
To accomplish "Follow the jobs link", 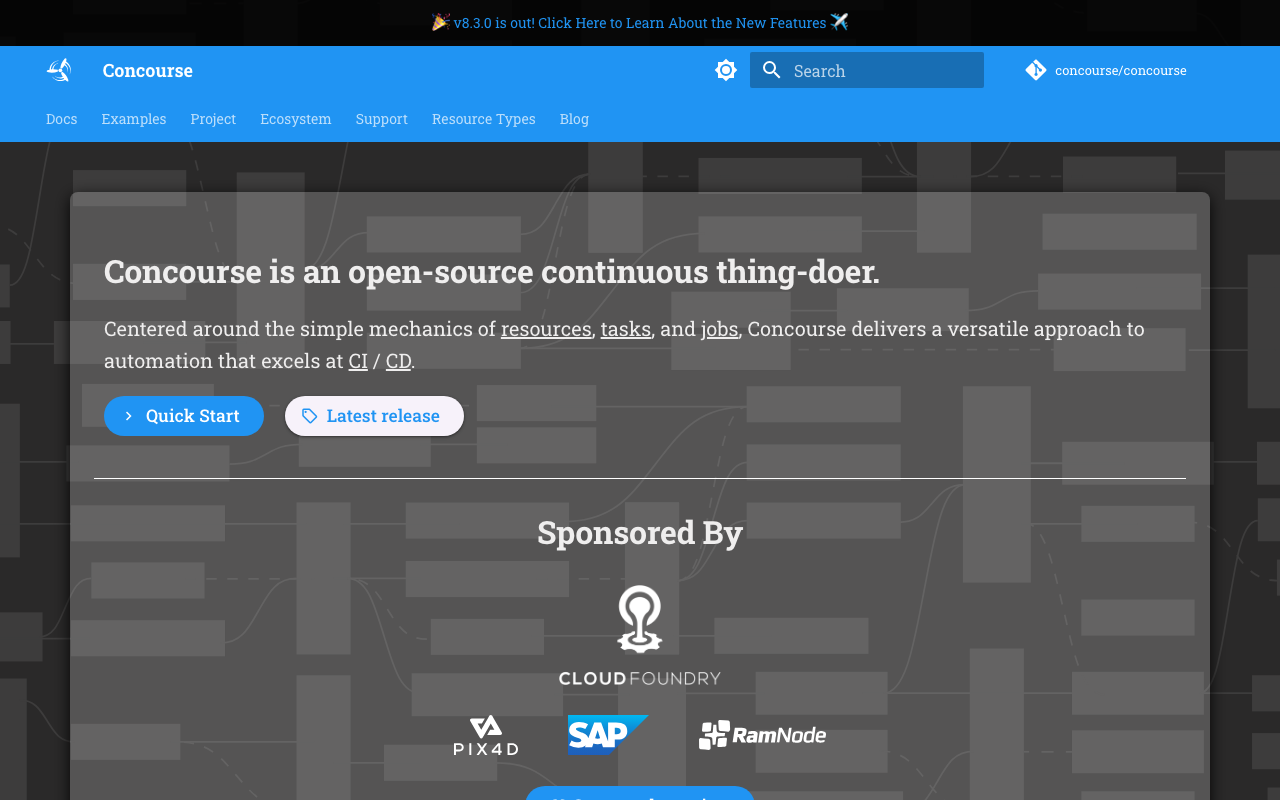I will (719, 329).
